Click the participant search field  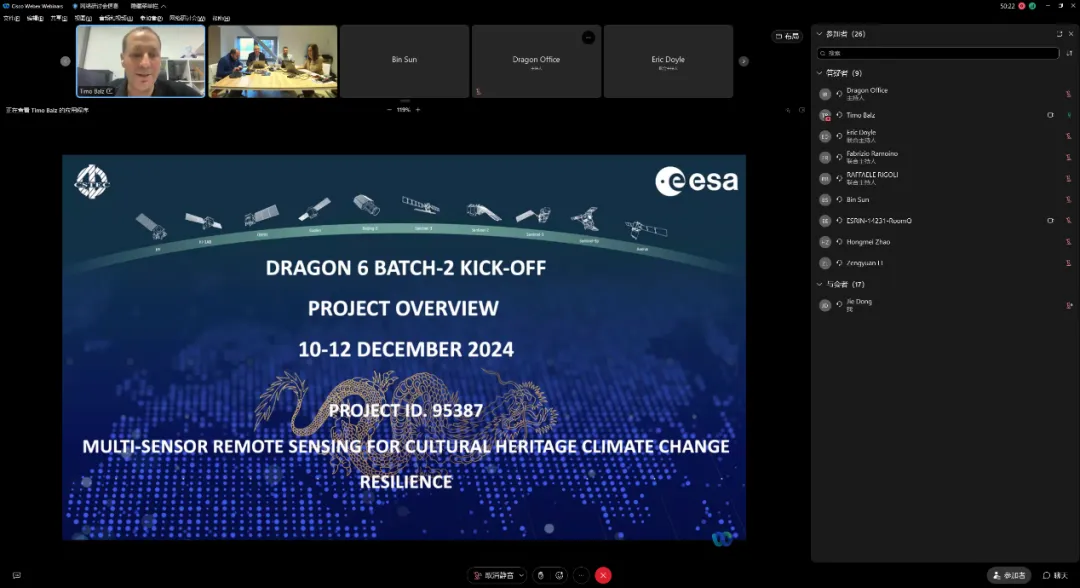tap(936, 53)
